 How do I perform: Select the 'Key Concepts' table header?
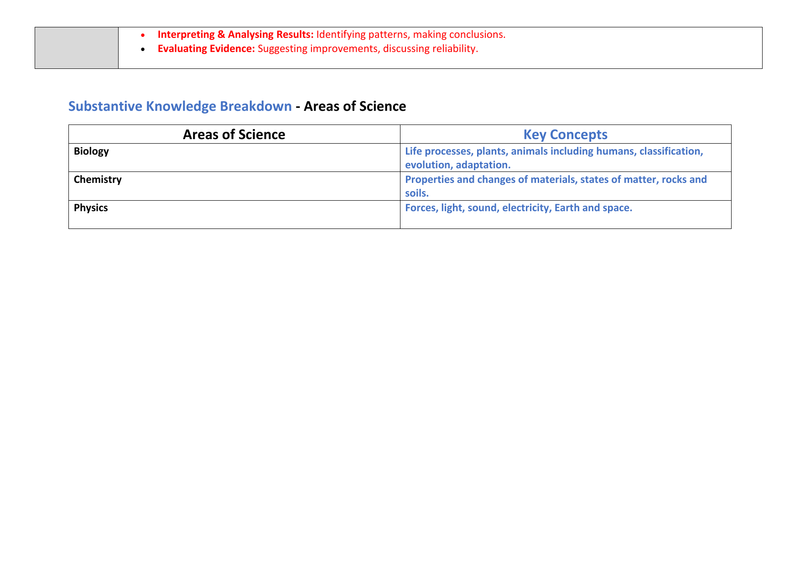(x=565, y=134)
